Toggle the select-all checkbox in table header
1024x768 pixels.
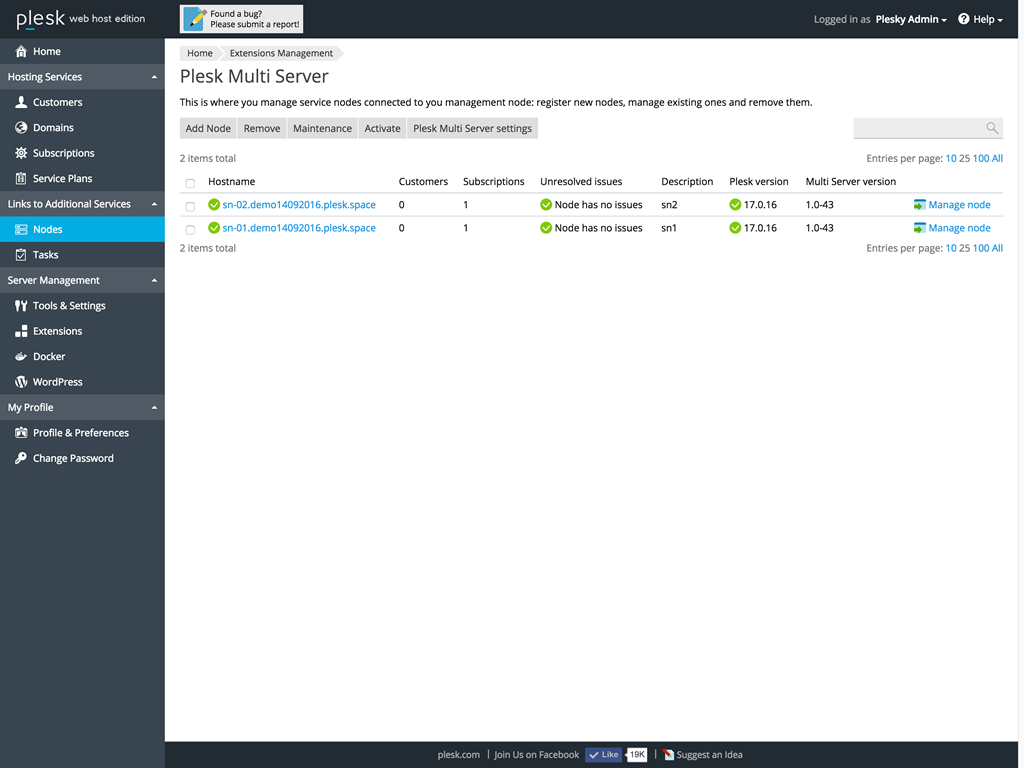pos(190,183)
